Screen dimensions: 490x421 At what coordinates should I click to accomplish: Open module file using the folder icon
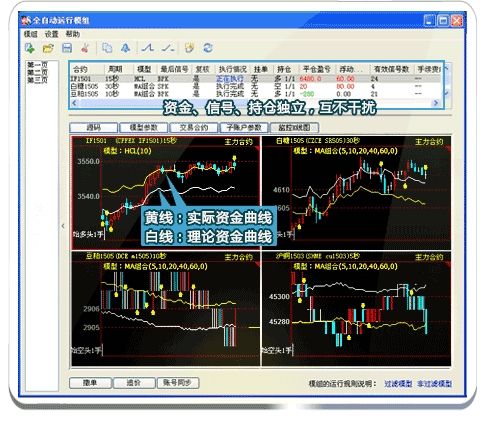[48, 49]
